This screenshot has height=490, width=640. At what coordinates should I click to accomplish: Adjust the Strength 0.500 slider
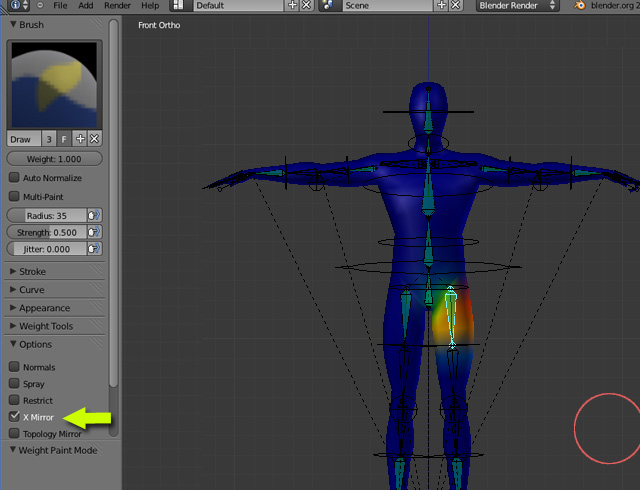(47, 232)
